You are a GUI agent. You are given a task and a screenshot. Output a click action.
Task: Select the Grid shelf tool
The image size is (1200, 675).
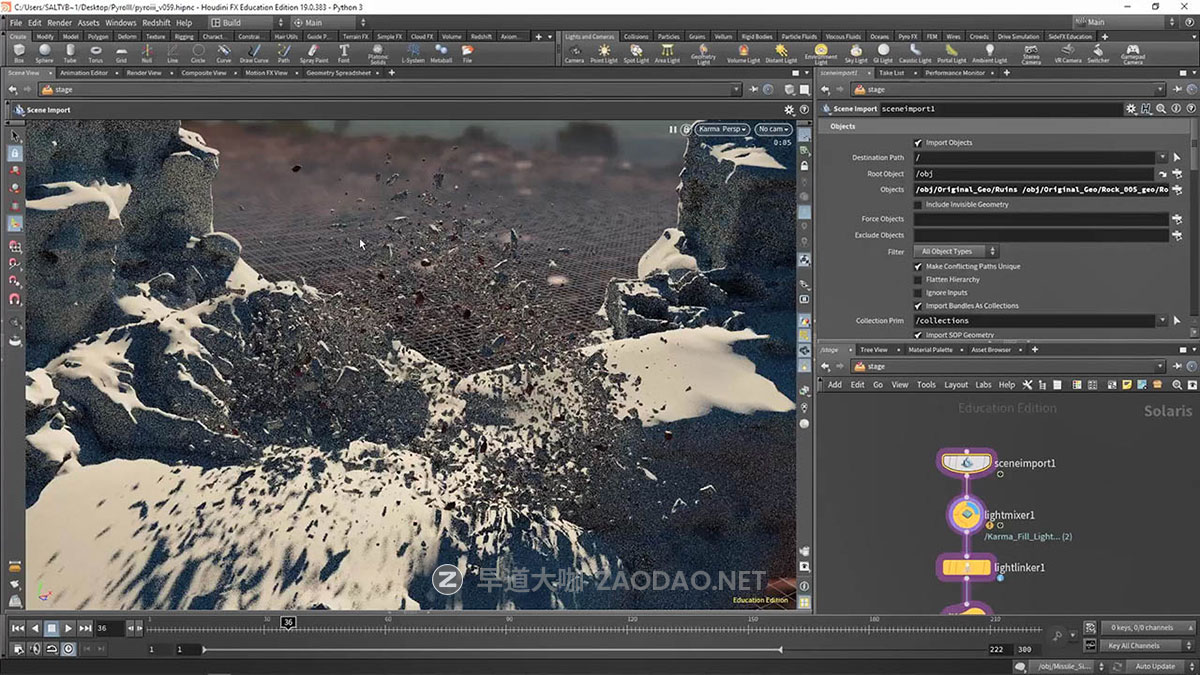pyautogui.click(x=121, y=53)
